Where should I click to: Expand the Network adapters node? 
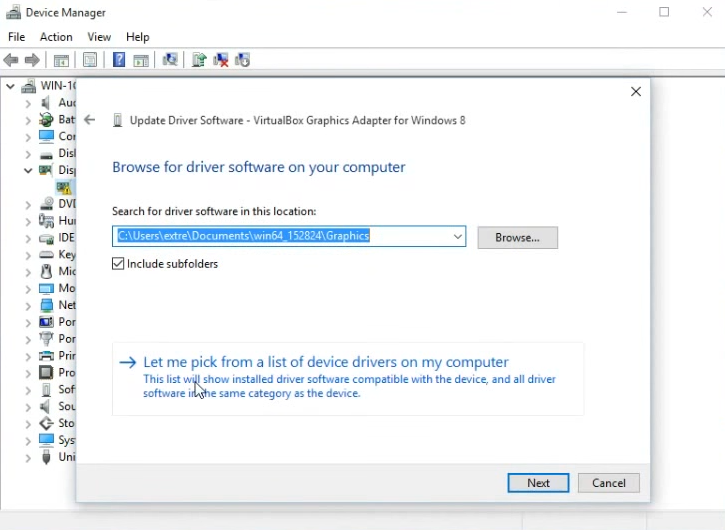click(x=28, y=306)
